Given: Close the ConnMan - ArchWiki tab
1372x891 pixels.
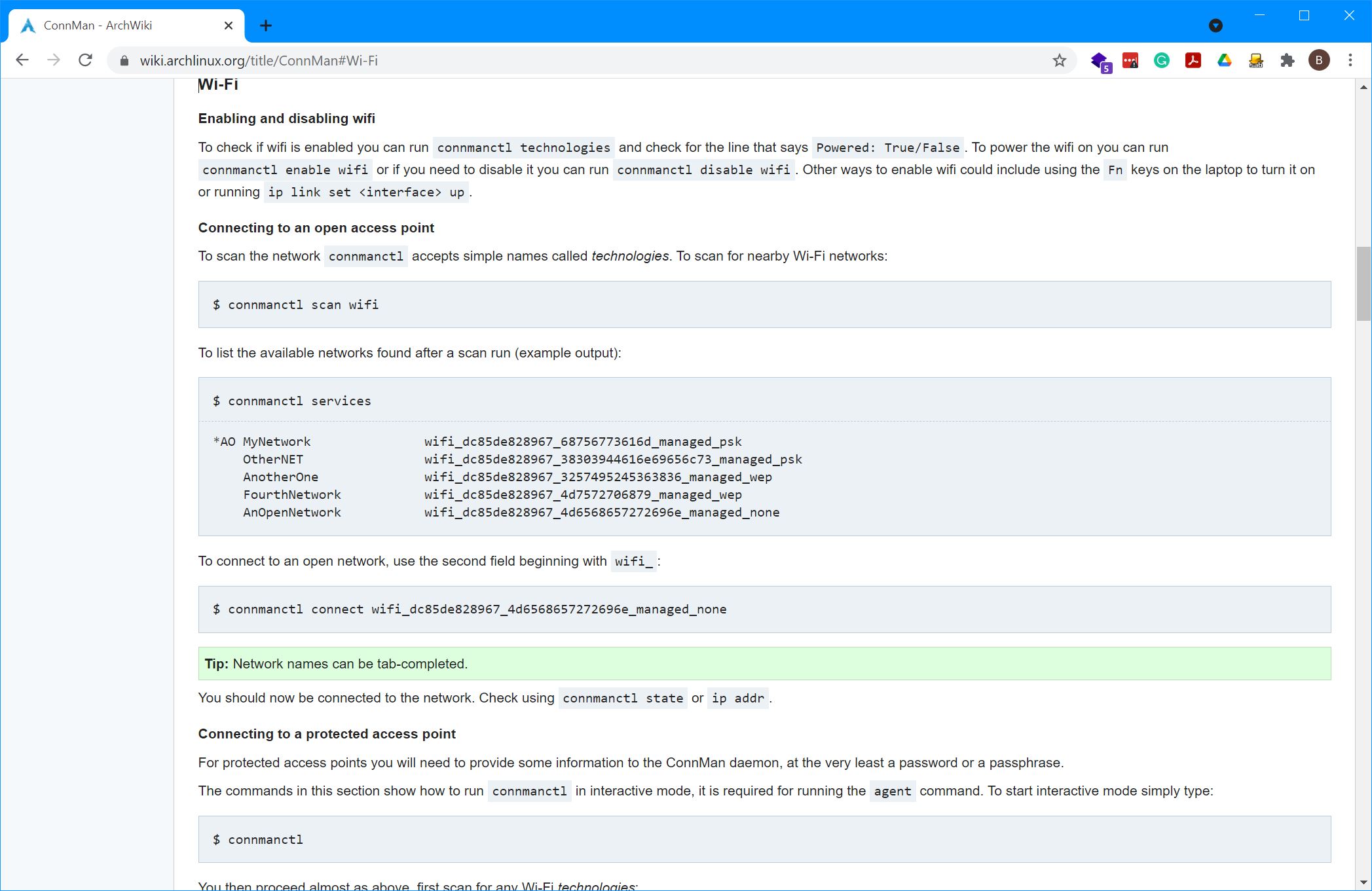Looking at the screenshot, I should tap(229, 26).
